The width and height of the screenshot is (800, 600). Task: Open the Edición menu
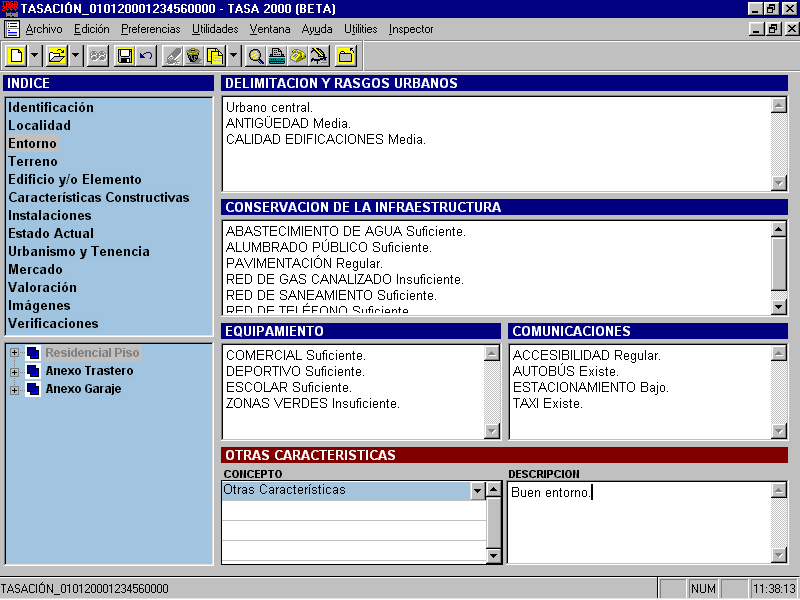click(92, 29)
